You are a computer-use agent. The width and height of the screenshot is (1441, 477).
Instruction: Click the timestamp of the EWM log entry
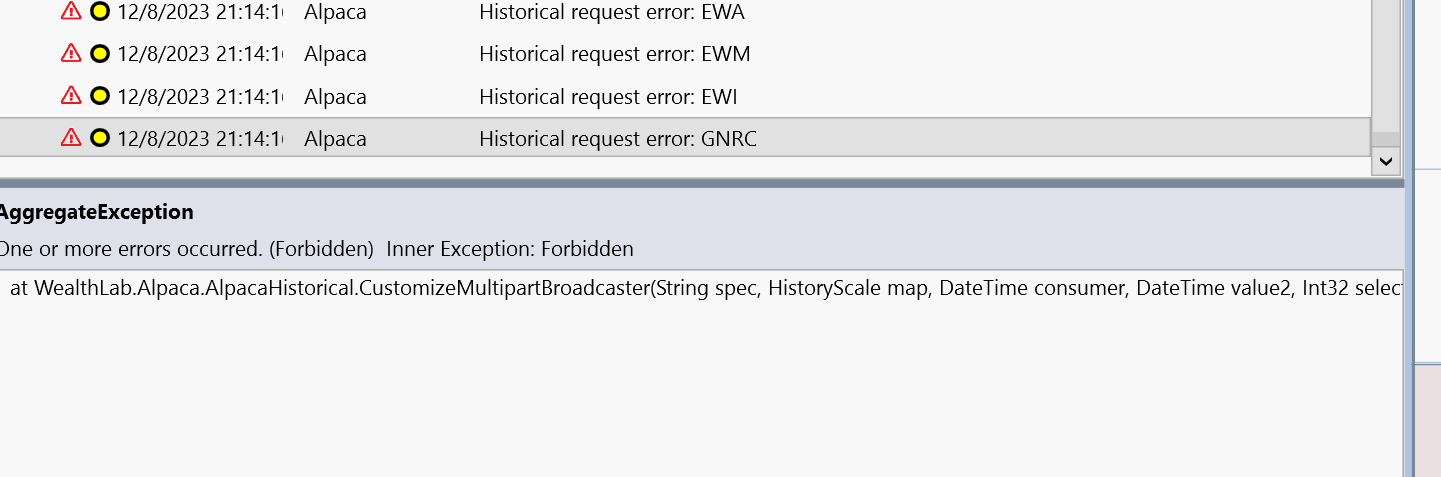pyautogui.click(x=200, y=54)
